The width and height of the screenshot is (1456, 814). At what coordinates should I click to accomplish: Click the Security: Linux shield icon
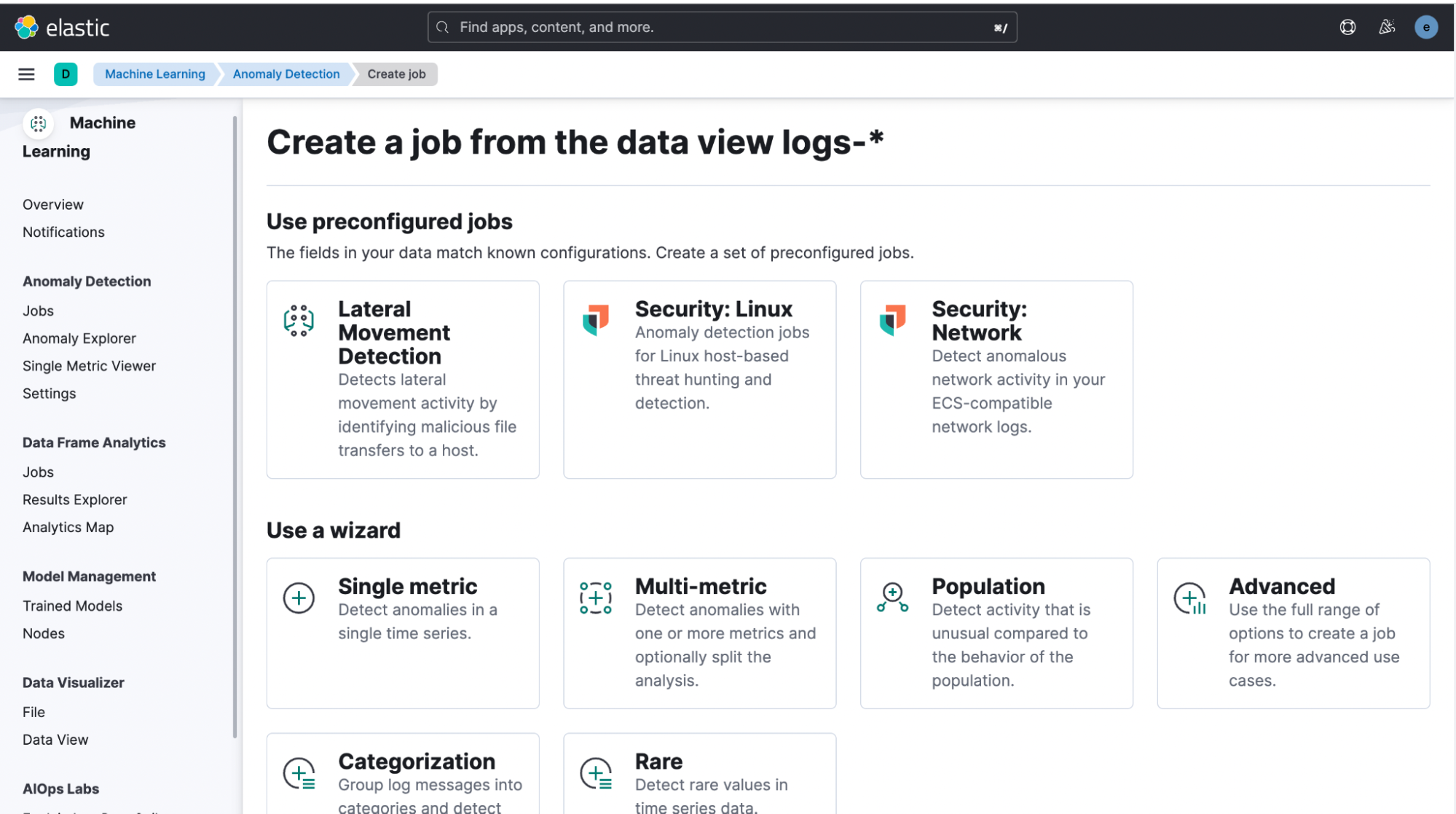tap(596, 320)
